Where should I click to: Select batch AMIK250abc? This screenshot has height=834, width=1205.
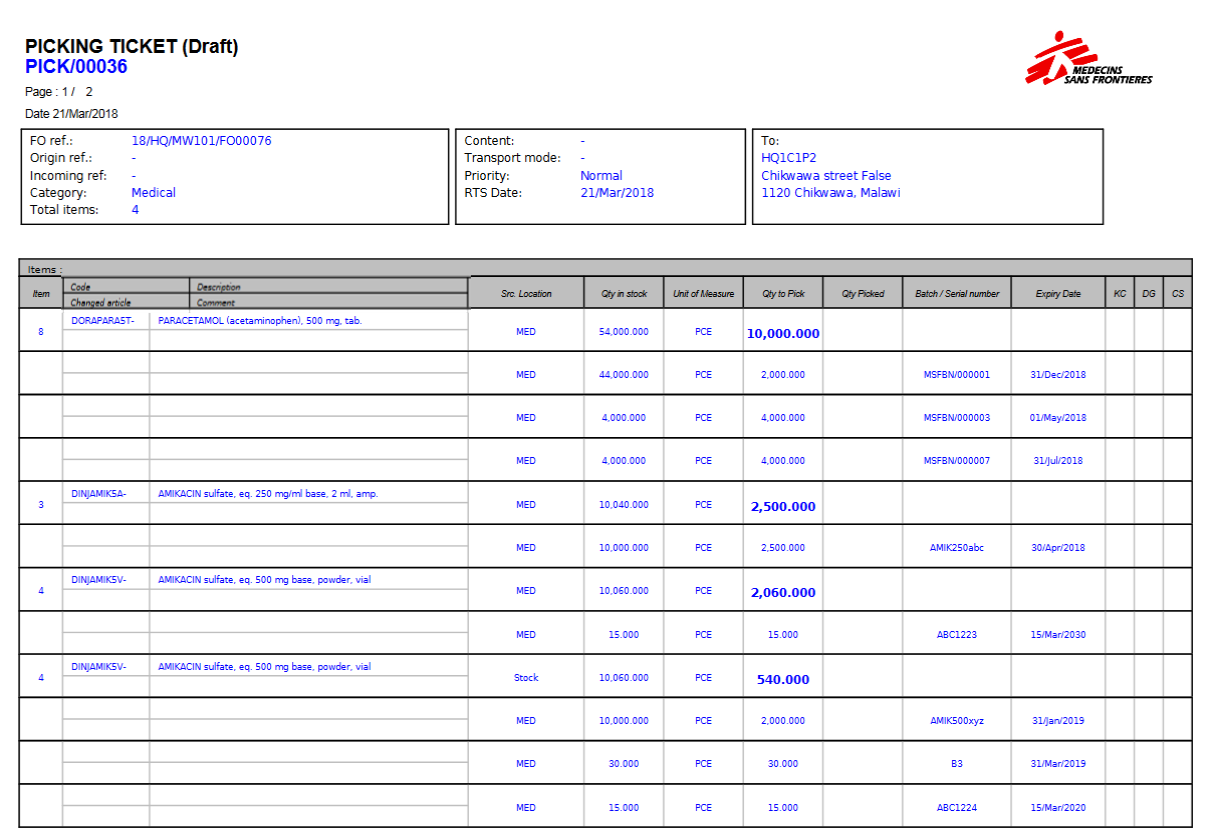coord(956,548)
